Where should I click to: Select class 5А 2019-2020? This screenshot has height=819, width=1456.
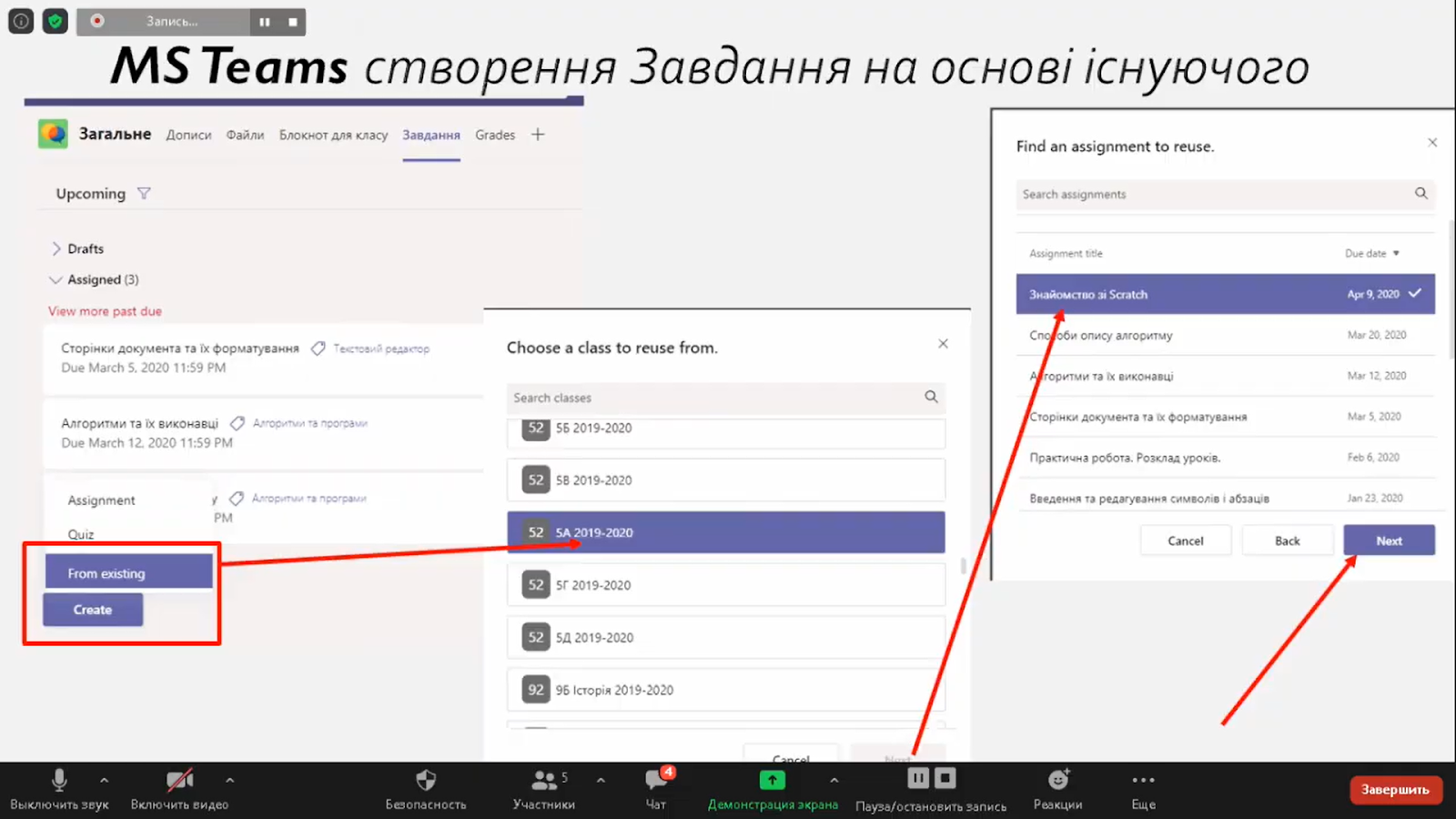point(725,532)
